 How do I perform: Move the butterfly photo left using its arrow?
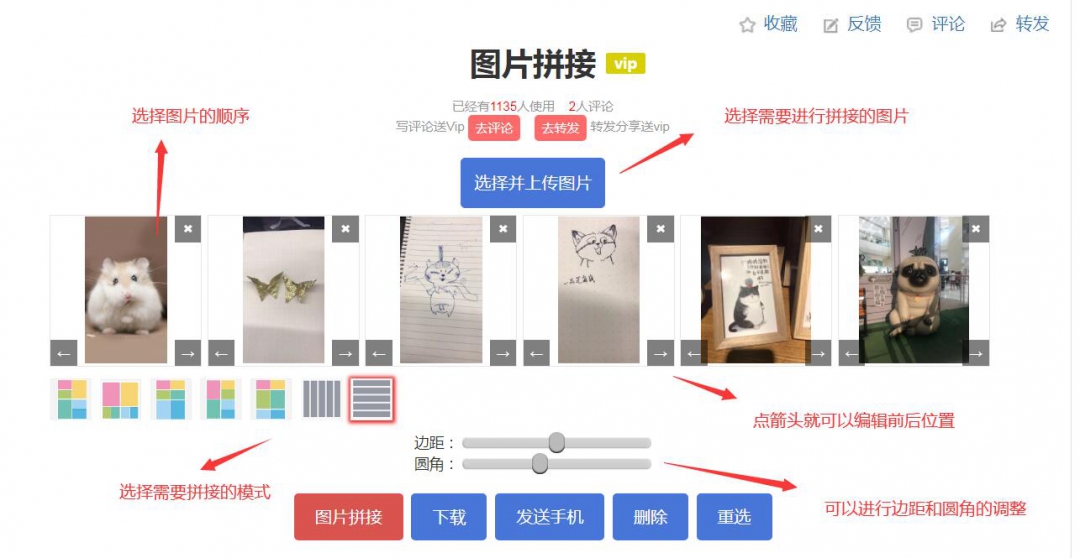pyautogui.click(x=221, y=353)
